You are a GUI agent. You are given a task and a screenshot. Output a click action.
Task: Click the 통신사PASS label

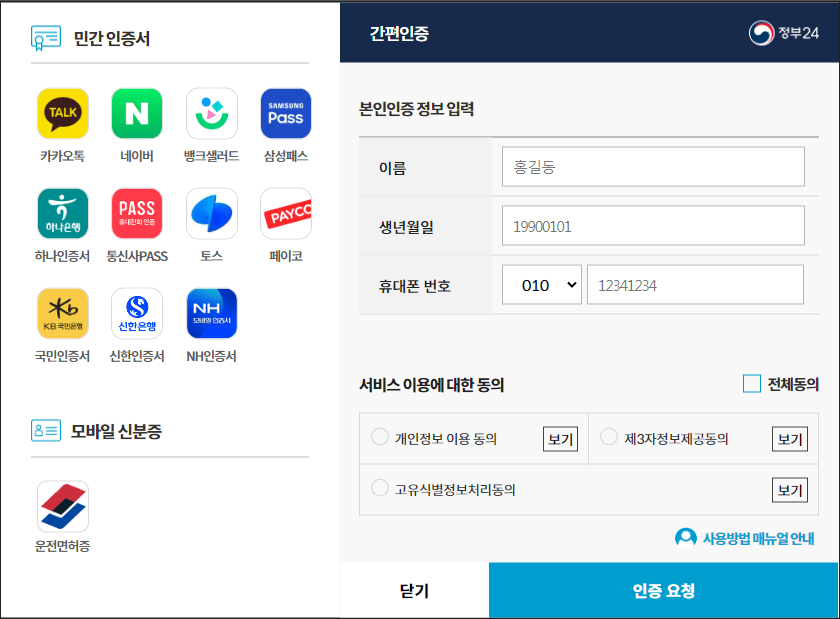point(137,256)
